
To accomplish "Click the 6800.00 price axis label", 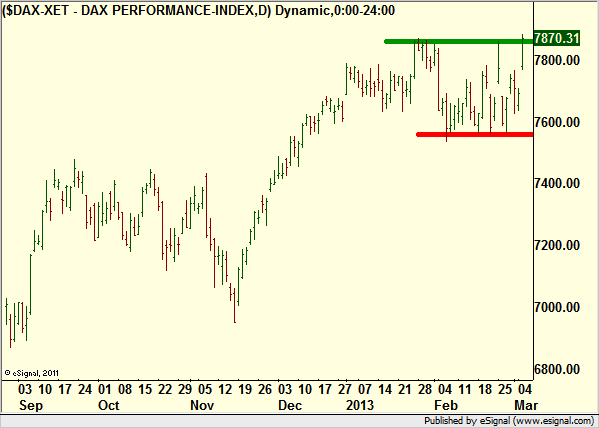I will (557, 369).
